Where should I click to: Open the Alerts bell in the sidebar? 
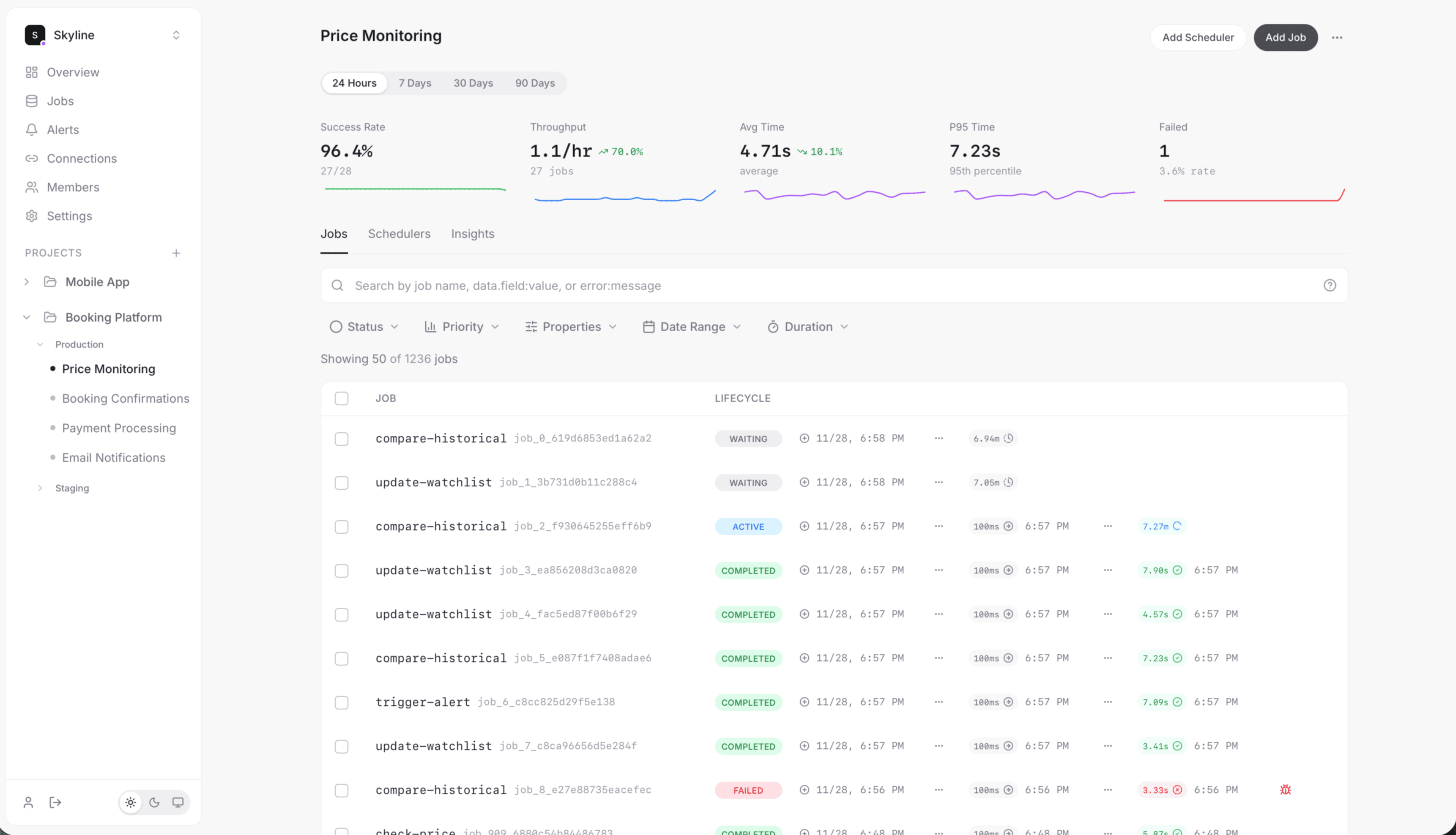(x=32, y=130)
